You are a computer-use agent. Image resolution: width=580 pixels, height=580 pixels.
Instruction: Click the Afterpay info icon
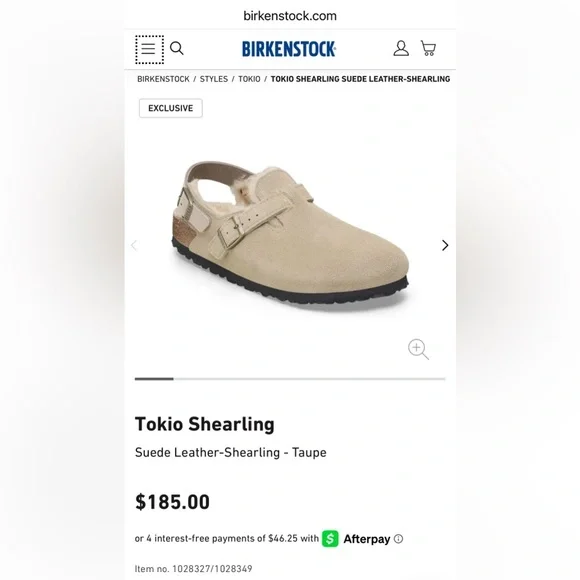pyautogui.click(x=398, y=539)
